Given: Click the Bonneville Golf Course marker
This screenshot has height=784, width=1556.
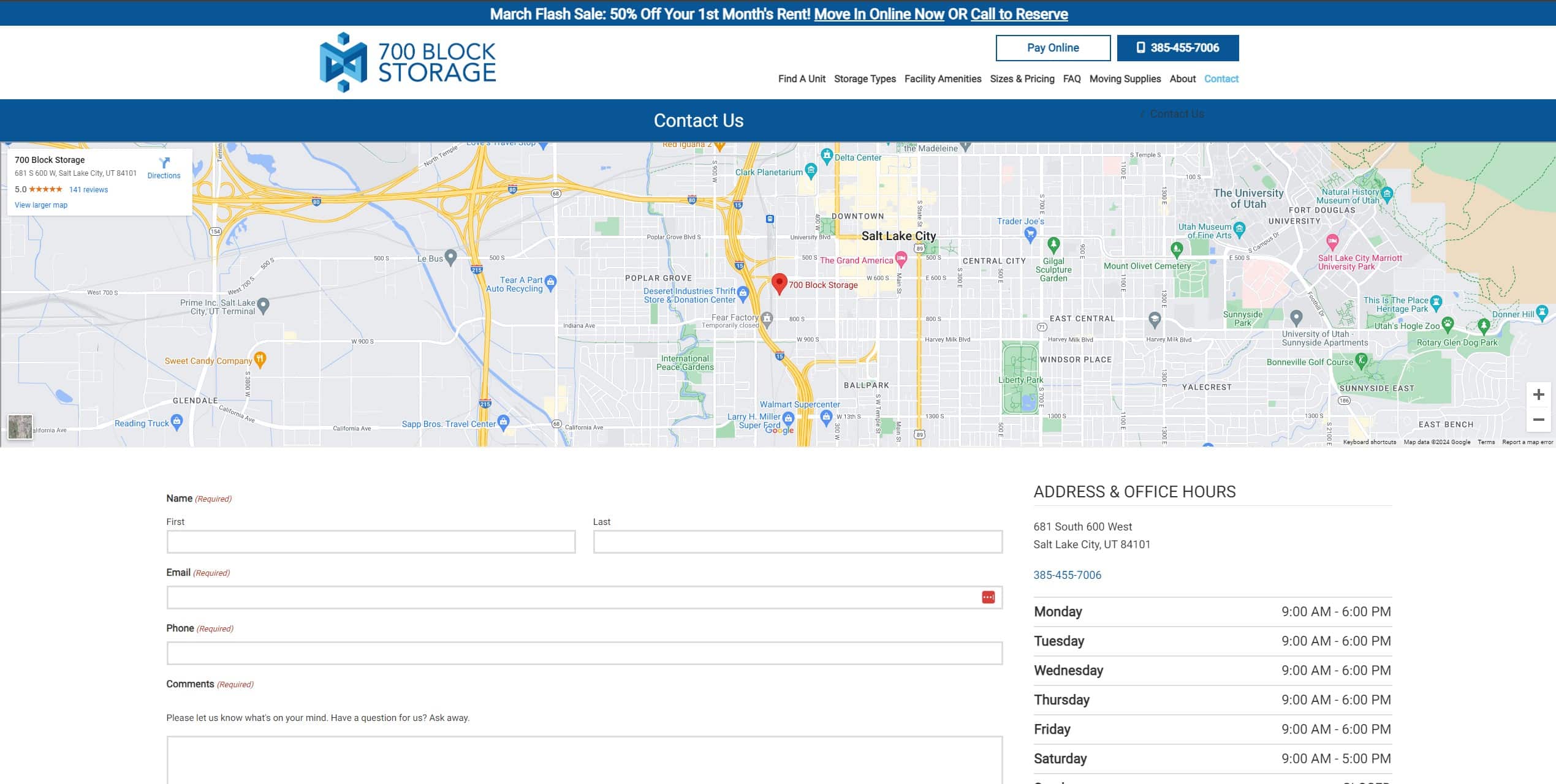Looking at the screenshot, I should tap(1362, 360).
